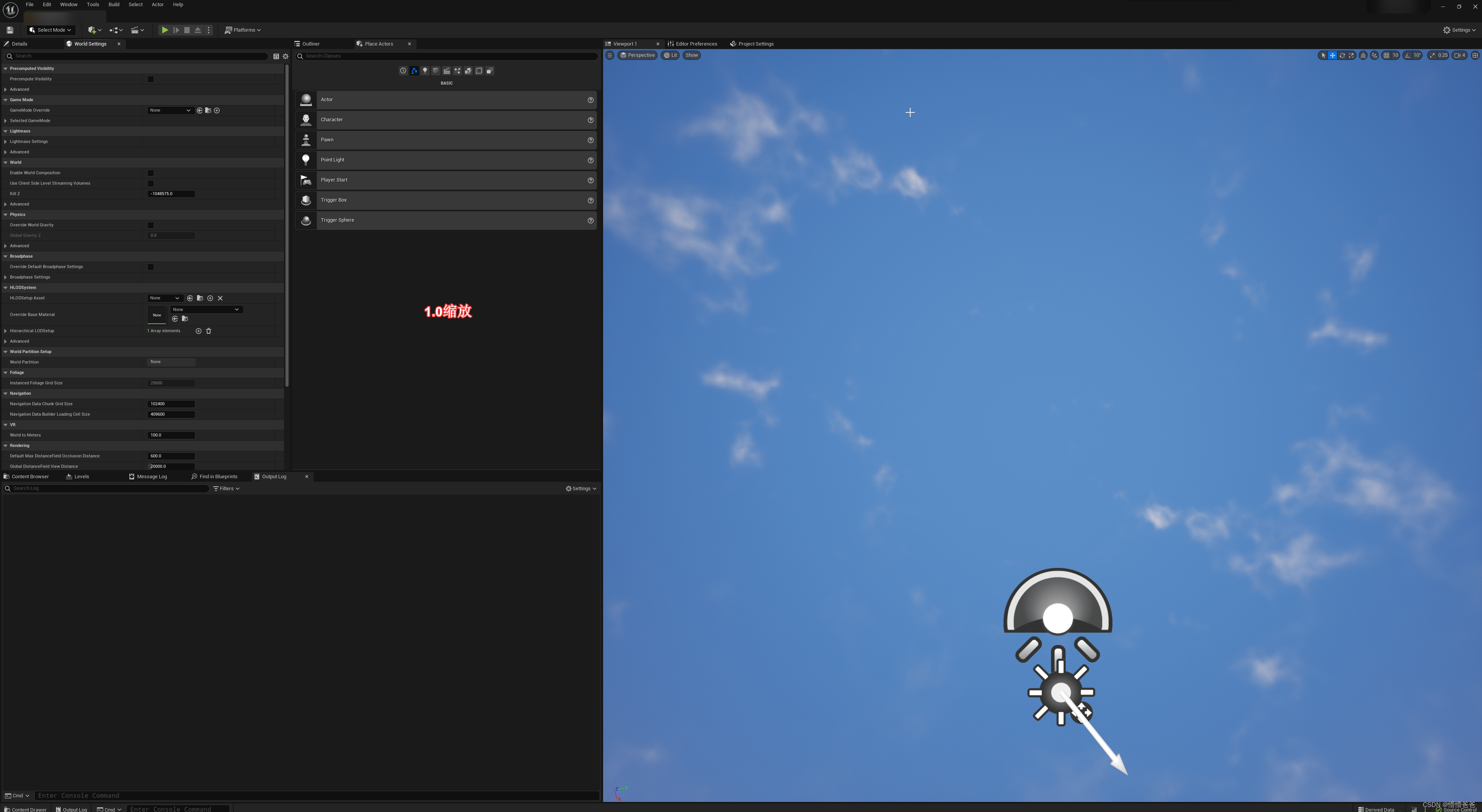Open the Build menu

click(x=114, y=5)
